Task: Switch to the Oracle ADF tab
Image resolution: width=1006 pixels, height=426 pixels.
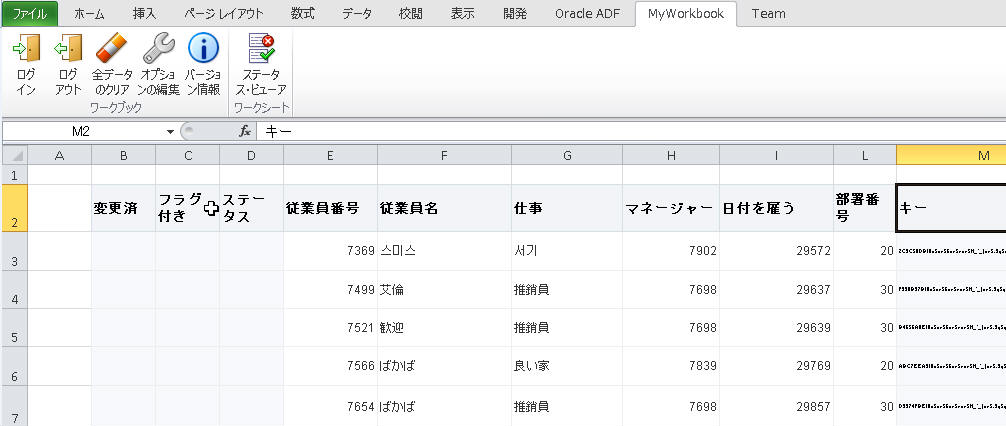Action: (588, 13)
